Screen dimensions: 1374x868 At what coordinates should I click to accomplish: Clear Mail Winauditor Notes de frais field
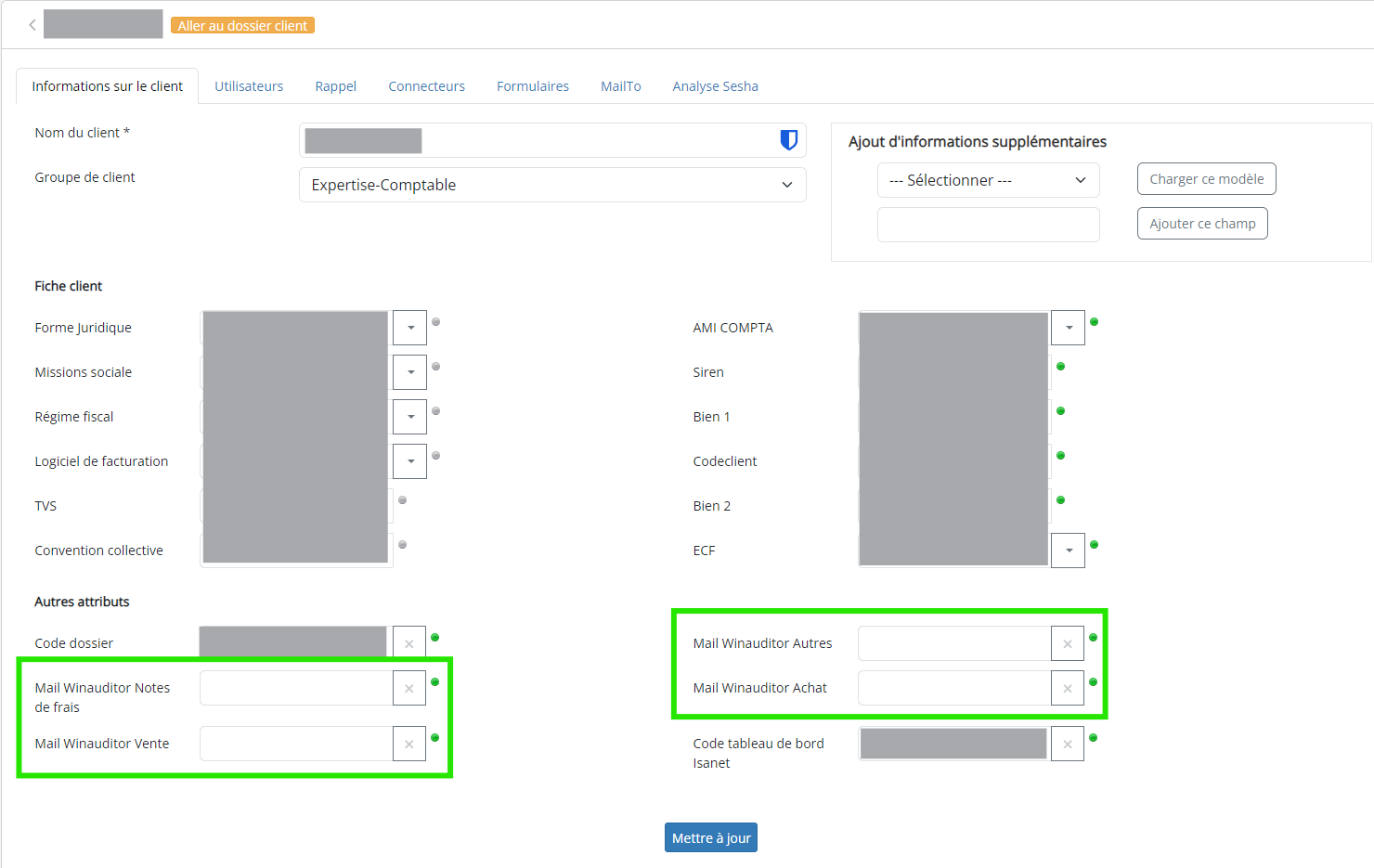click(408, 688)
